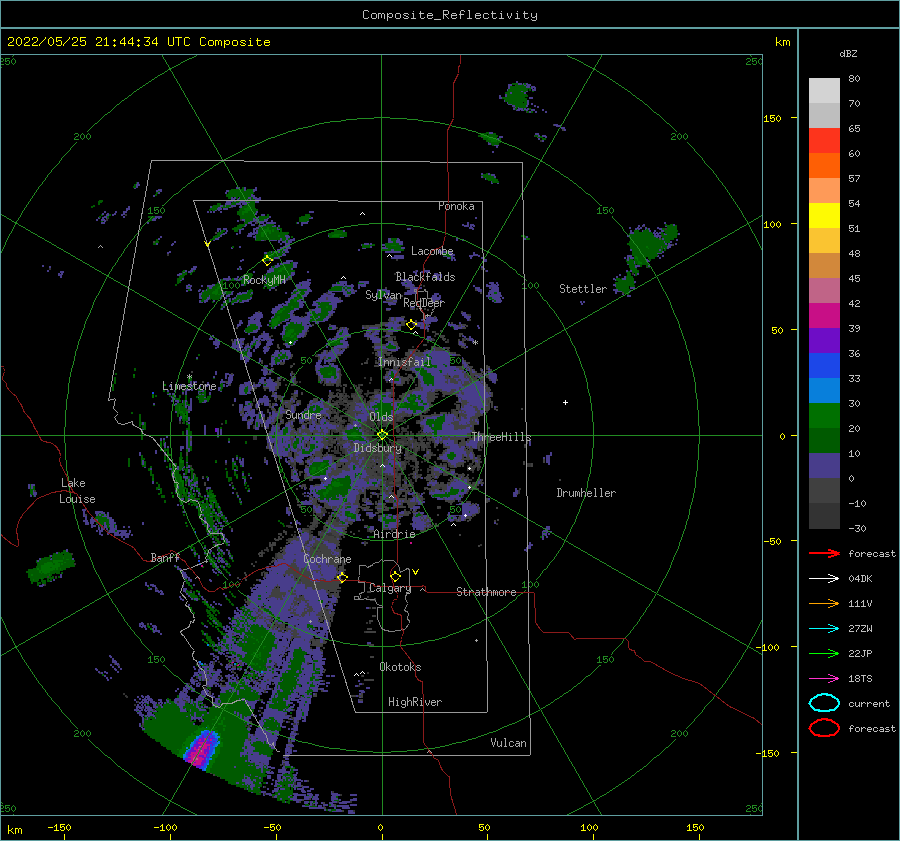Click the Cochrane city label
Viewport: 900px width, 841px height.
point(327,559)
